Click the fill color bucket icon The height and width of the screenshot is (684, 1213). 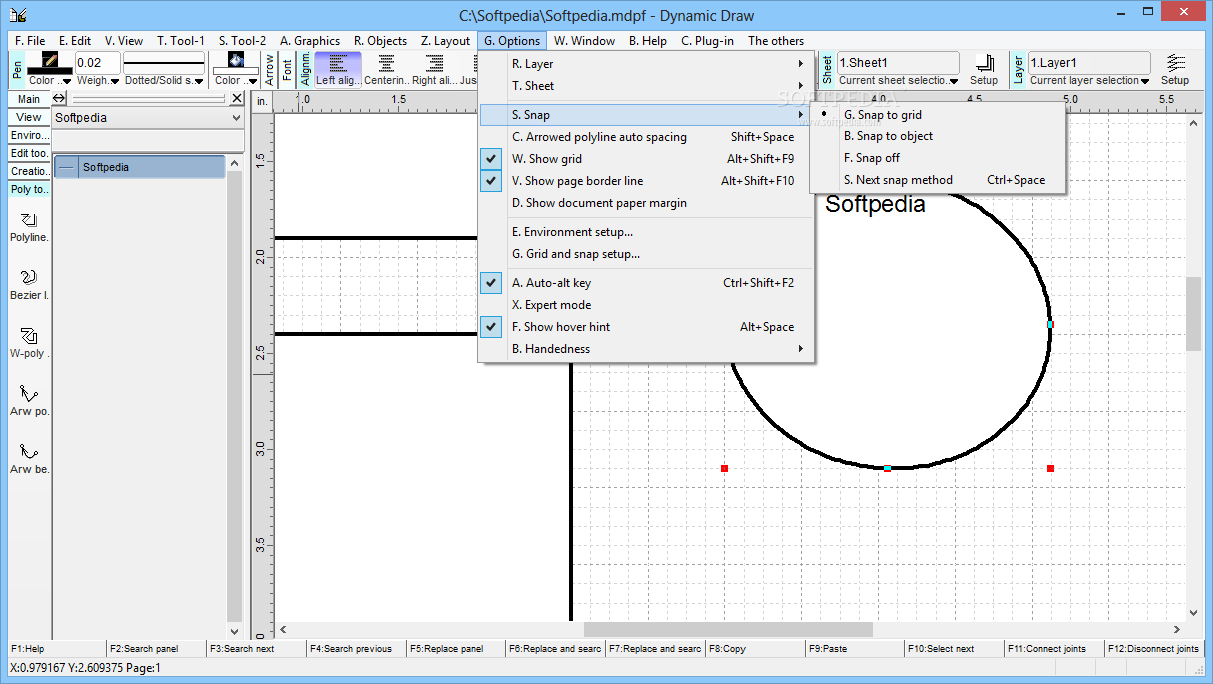pos(236,61)
